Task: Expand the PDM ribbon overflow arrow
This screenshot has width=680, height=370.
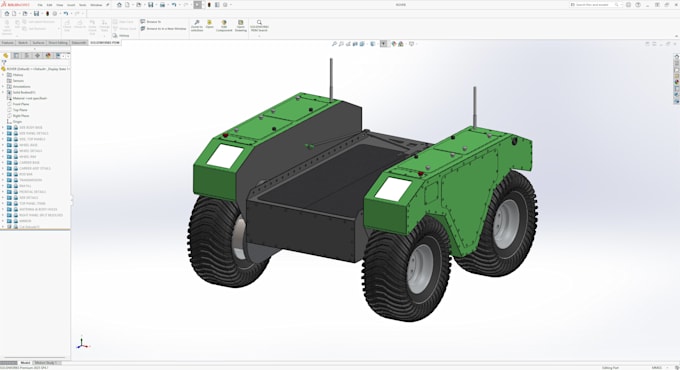Action: point(259,36)
